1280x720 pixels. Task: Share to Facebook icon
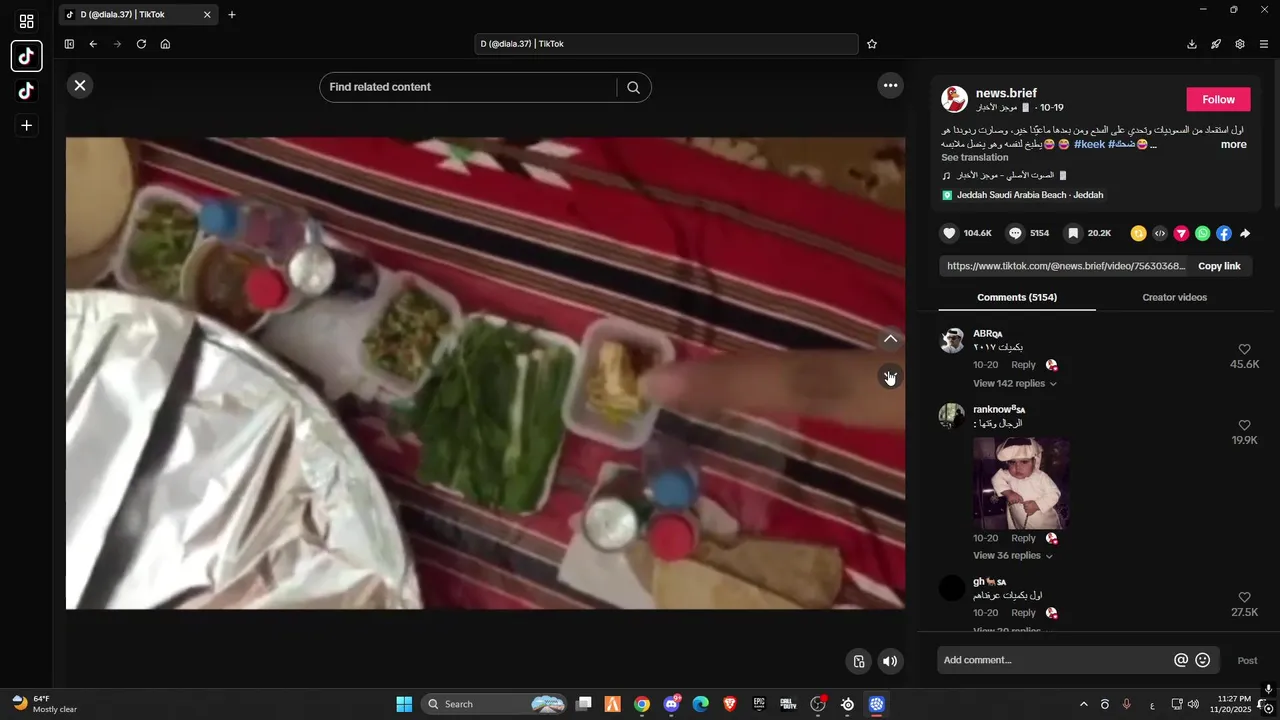pyautogui.click(x=1224, y=233)
